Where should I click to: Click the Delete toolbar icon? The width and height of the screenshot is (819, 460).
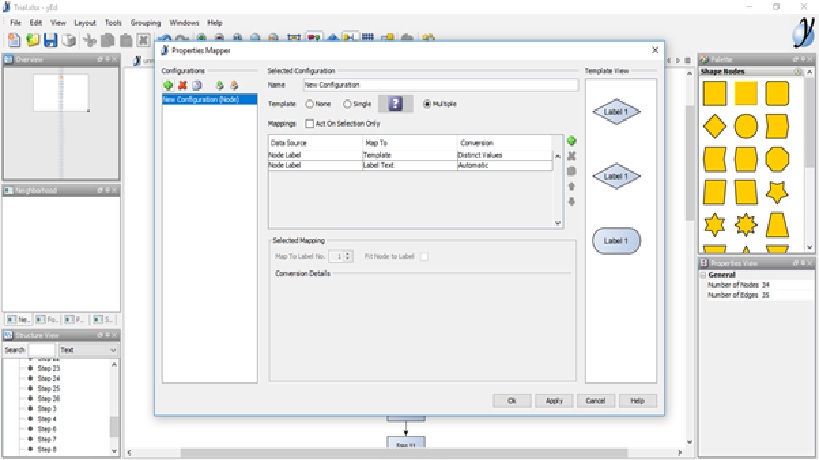point(144,40)
